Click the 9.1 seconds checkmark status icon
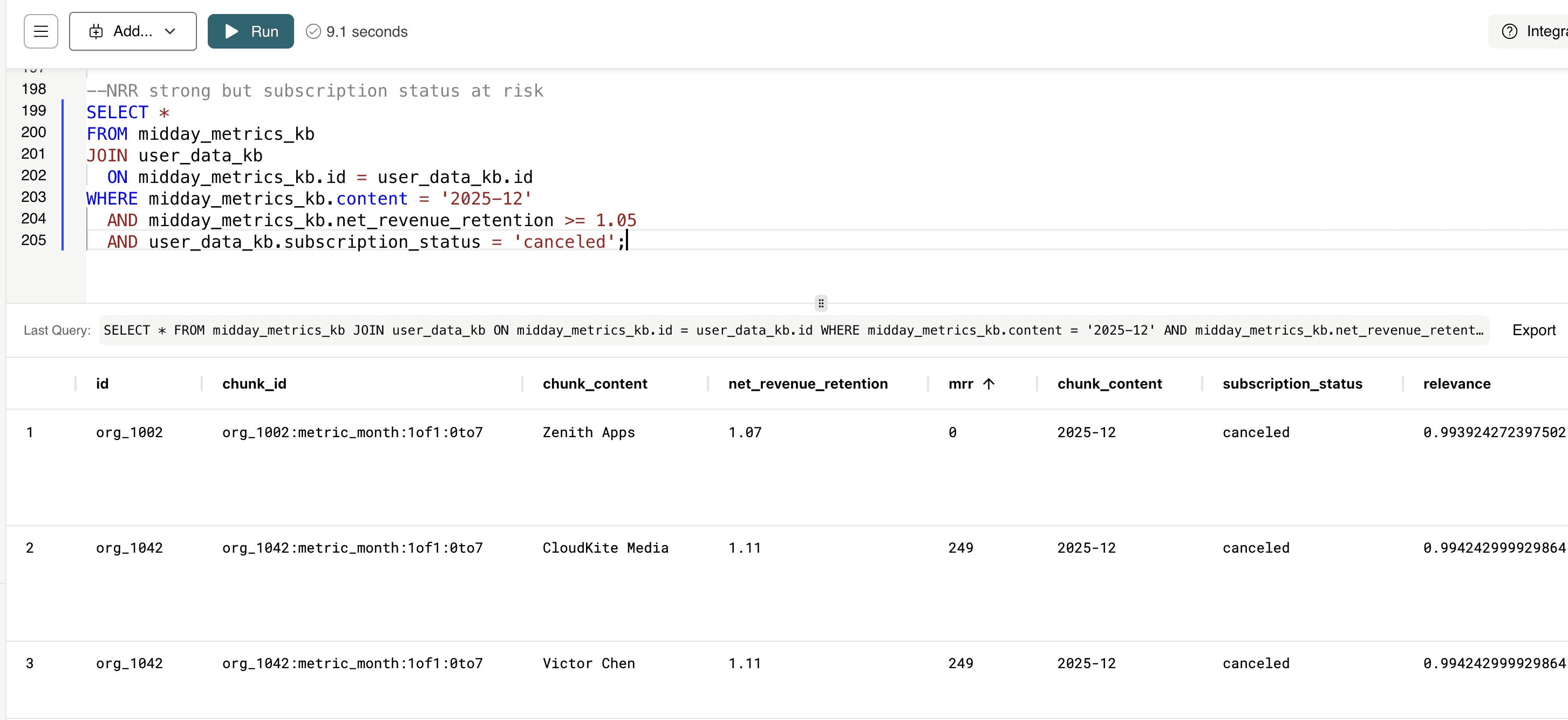The image size is (1568, 720). coord(313,32)
